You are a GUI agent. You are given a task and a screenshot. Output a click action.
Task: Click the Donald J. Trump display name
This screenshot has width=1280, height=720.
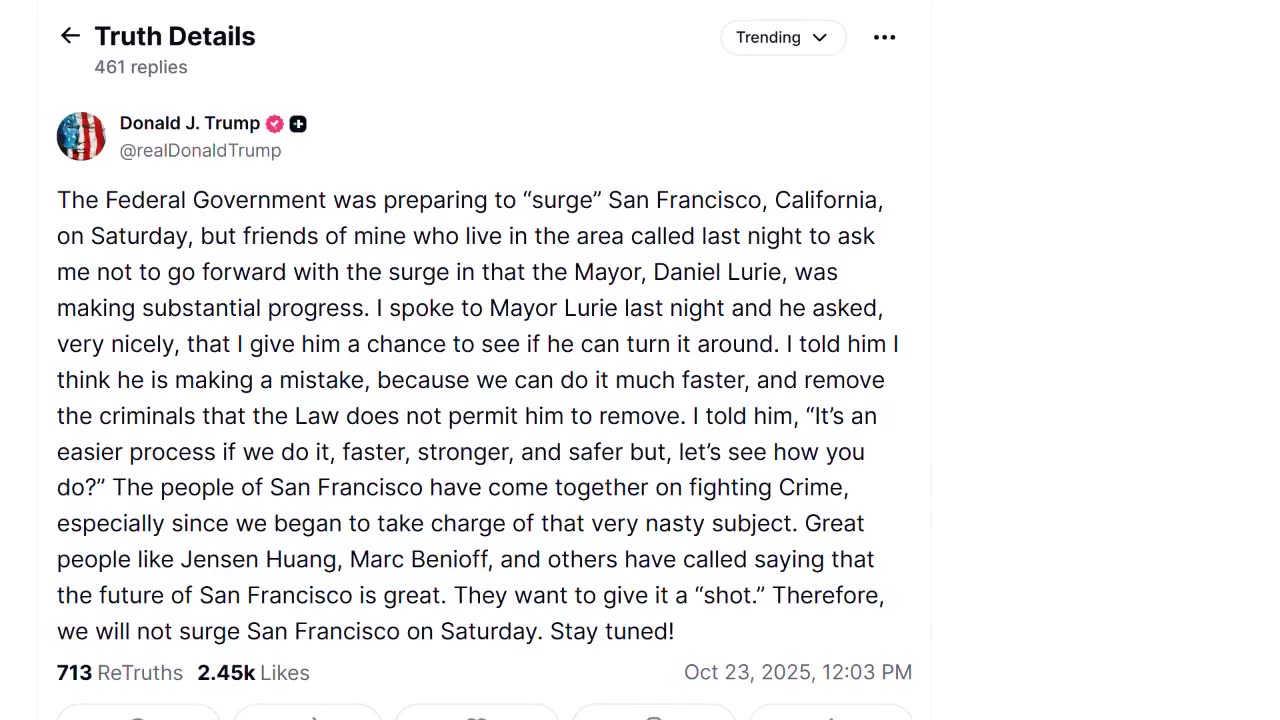pyautogui.click(x=190, y=123)
